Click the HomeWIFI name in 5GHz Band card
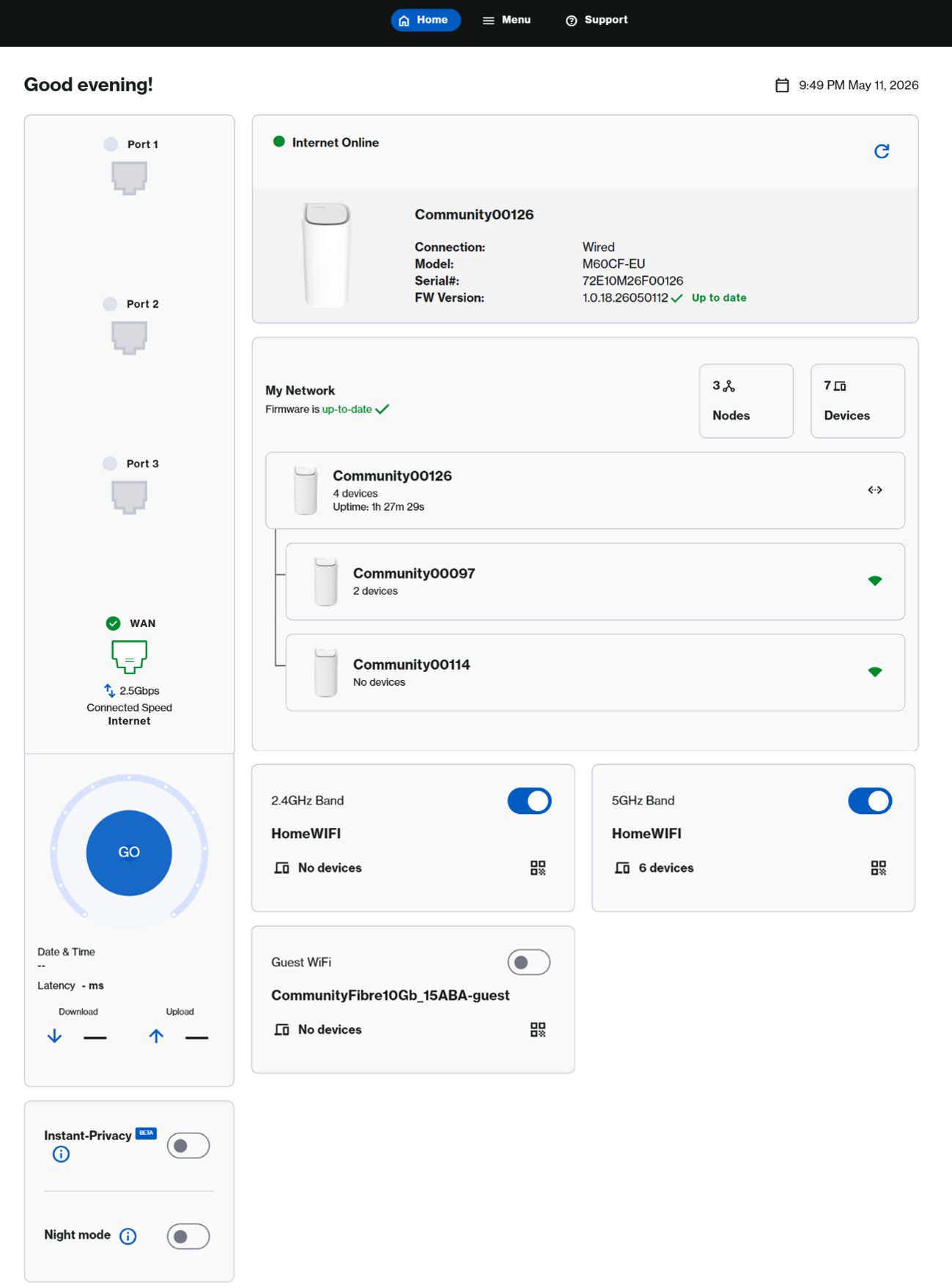This screenshot has height=1288, width=952. click(x=646, y=834)
